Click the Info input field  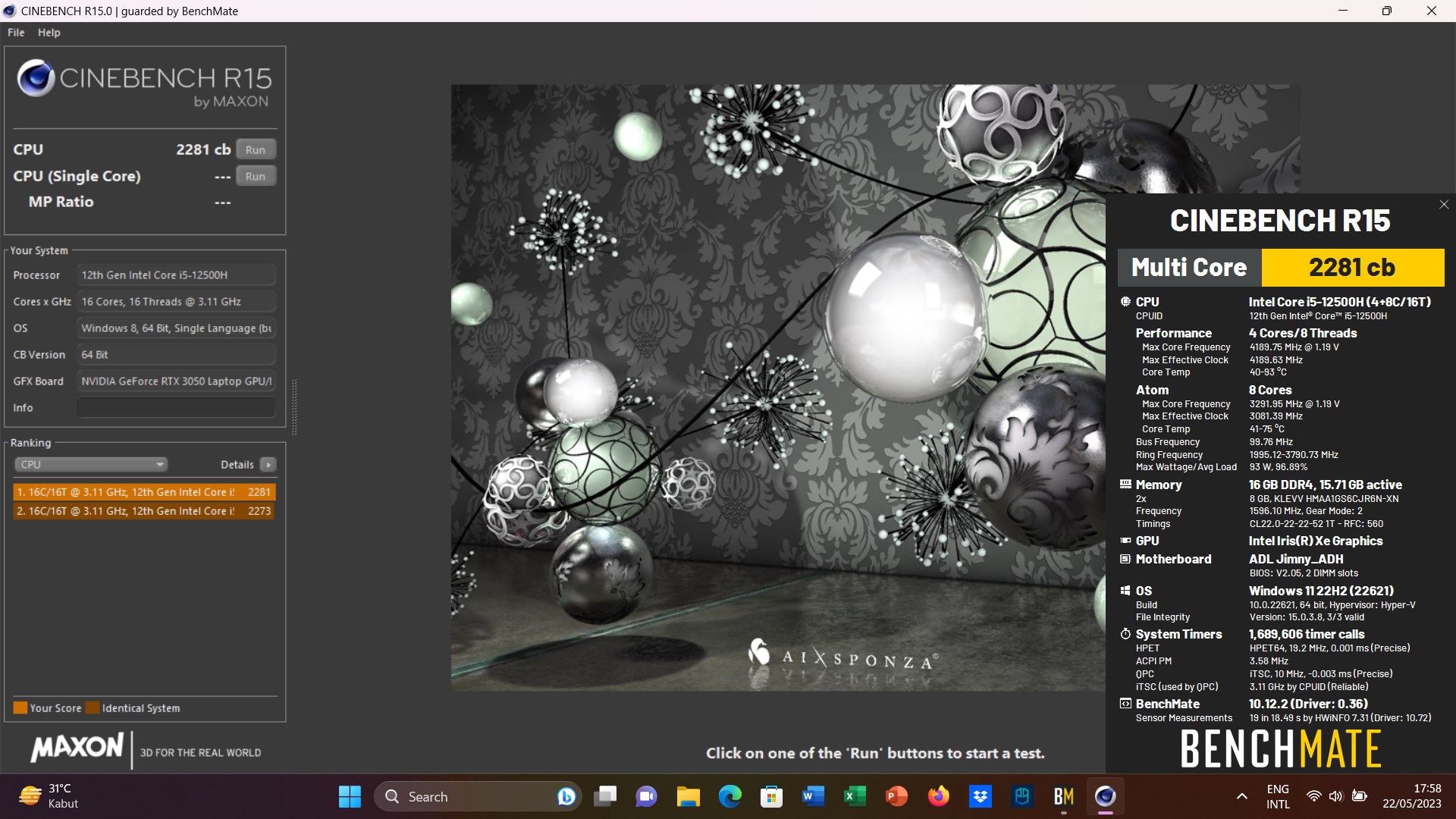(176, 408)
